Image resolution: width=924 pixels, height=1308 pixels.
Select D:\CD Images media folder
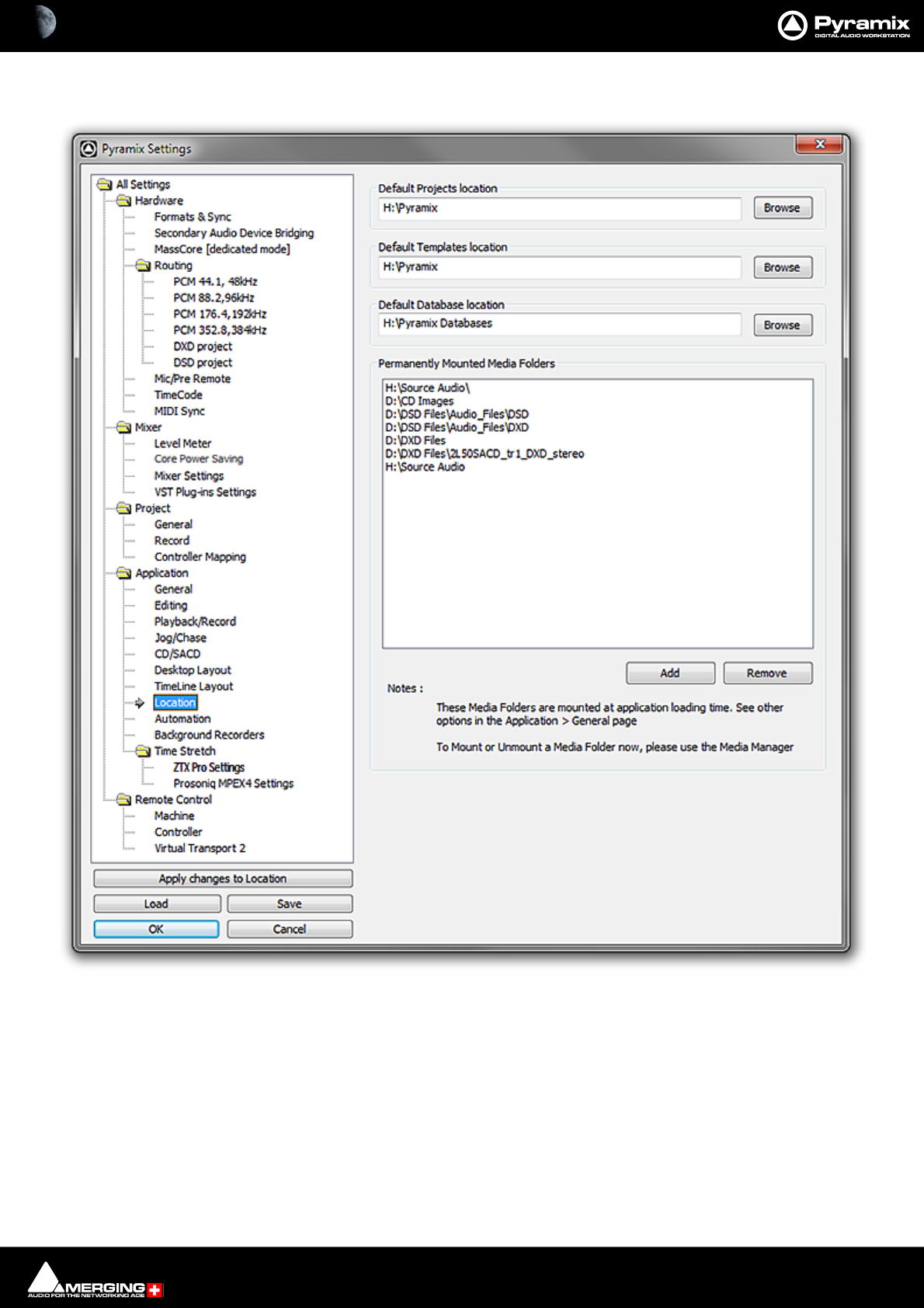pos(419,402)
